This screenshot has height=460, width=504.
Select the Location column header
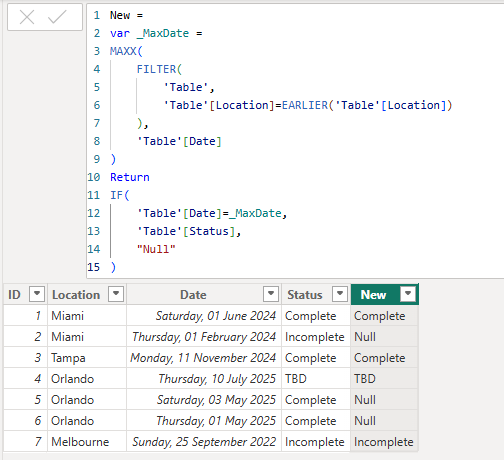[x=76, y=295]
